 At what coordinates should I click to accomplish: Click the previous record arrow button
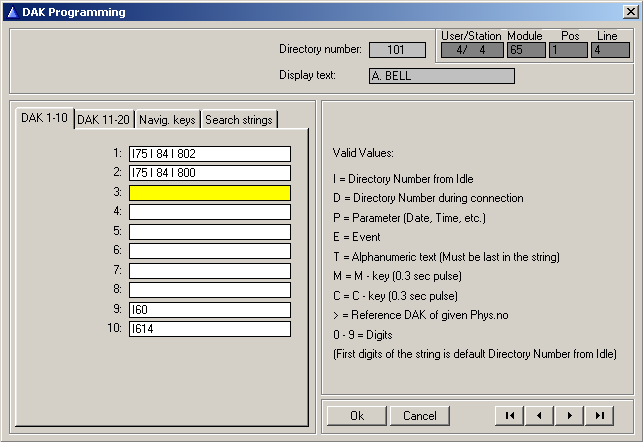tap(540, 415)
